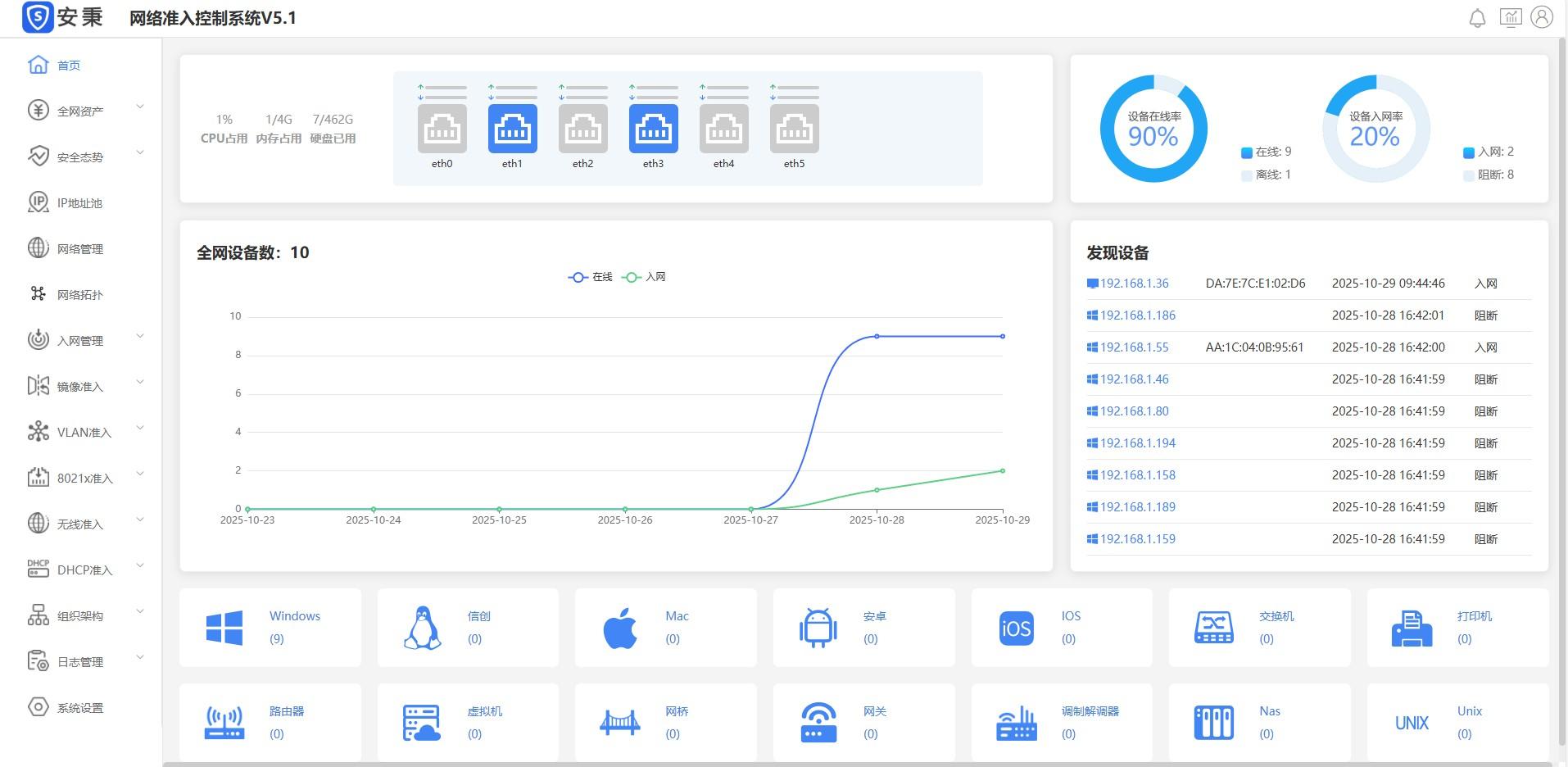Click the 2025-10-29 point on 入网 line
The width and height of the screenshot is (1568, 767).
click(1003, 470)
